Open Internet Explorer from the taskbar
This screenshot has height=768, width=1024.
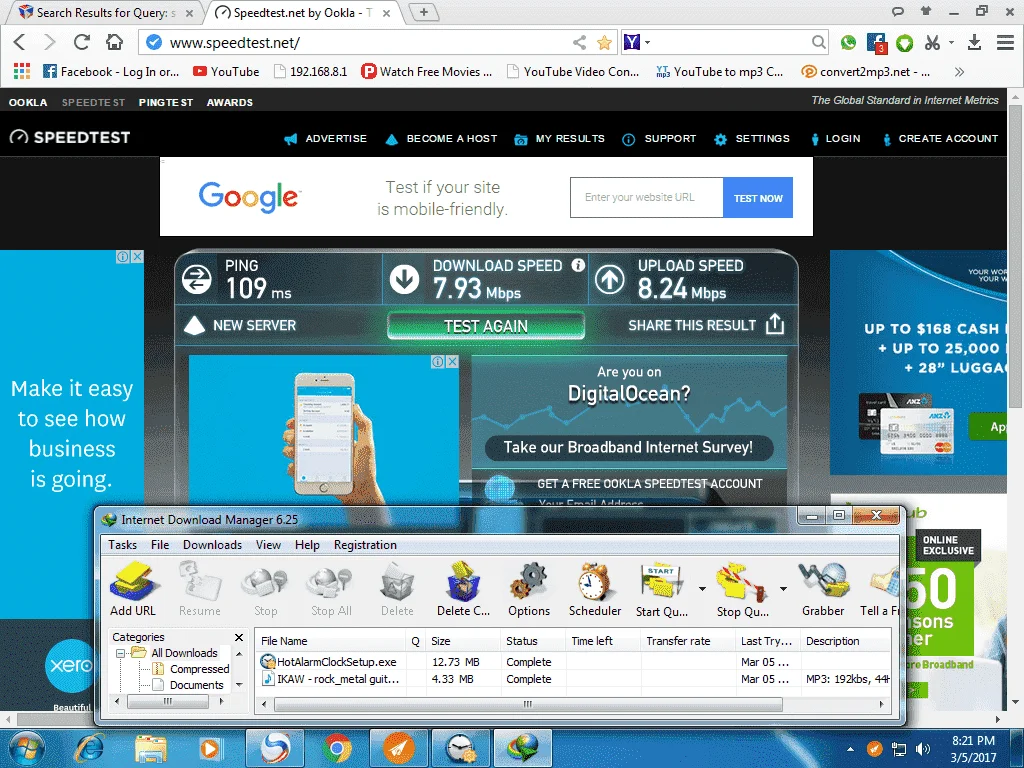coord(89,748)
